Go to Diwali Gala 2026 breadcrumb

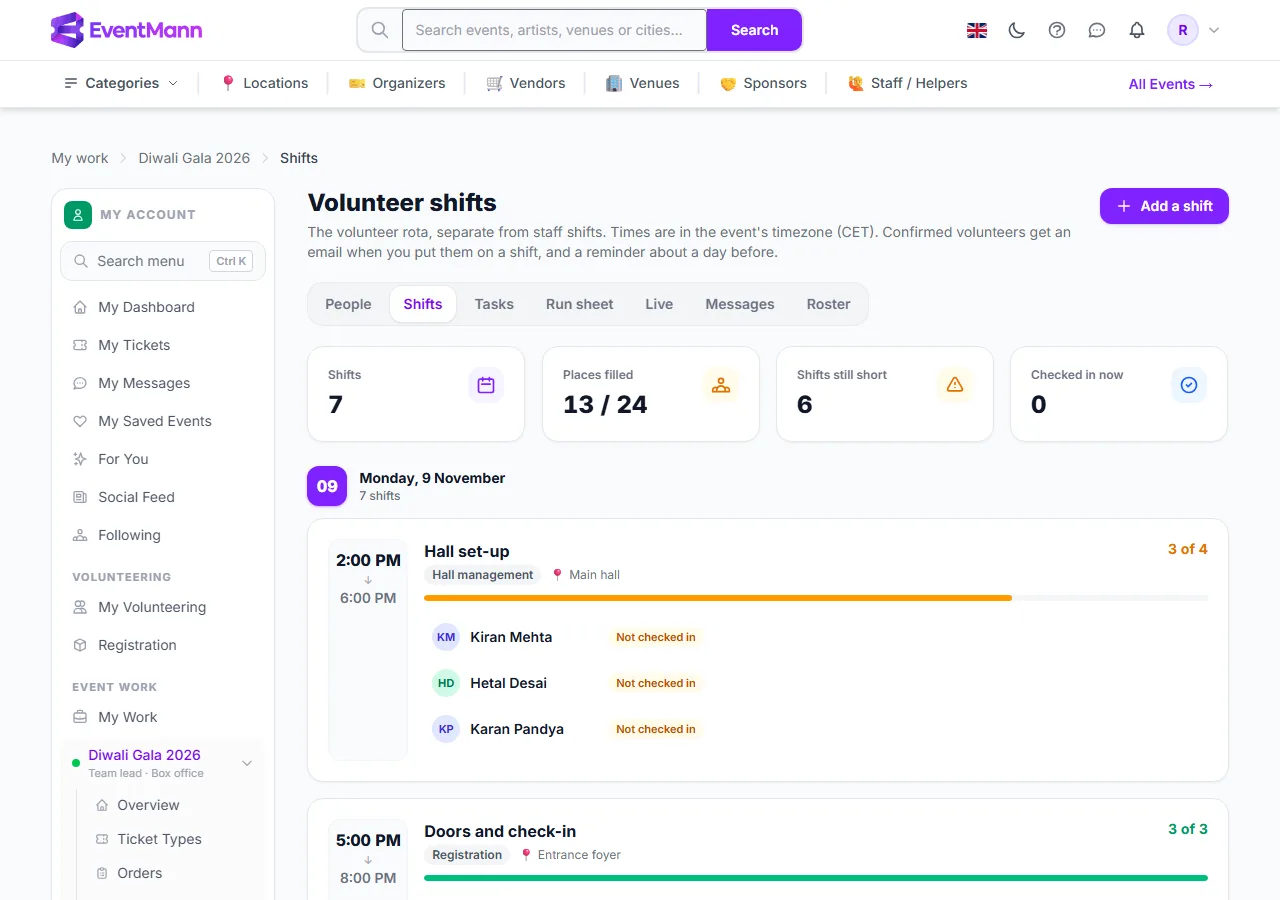(194, 158)
